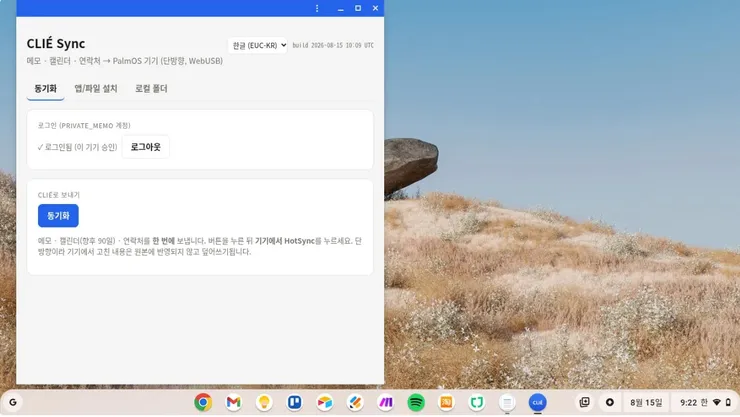The height and width of the screenshot is (417, 740).
Task: Click the 로그아웃 button
Action: (145, 147)
